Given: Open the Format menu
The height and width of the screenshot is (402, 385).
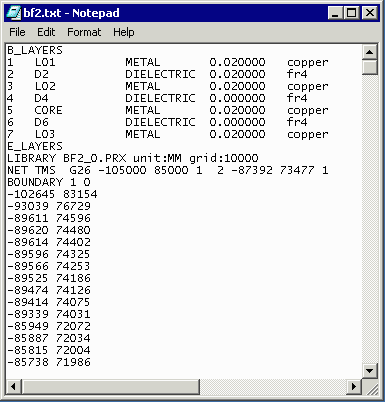Looking at the screenshot, I should click(84, 32).
